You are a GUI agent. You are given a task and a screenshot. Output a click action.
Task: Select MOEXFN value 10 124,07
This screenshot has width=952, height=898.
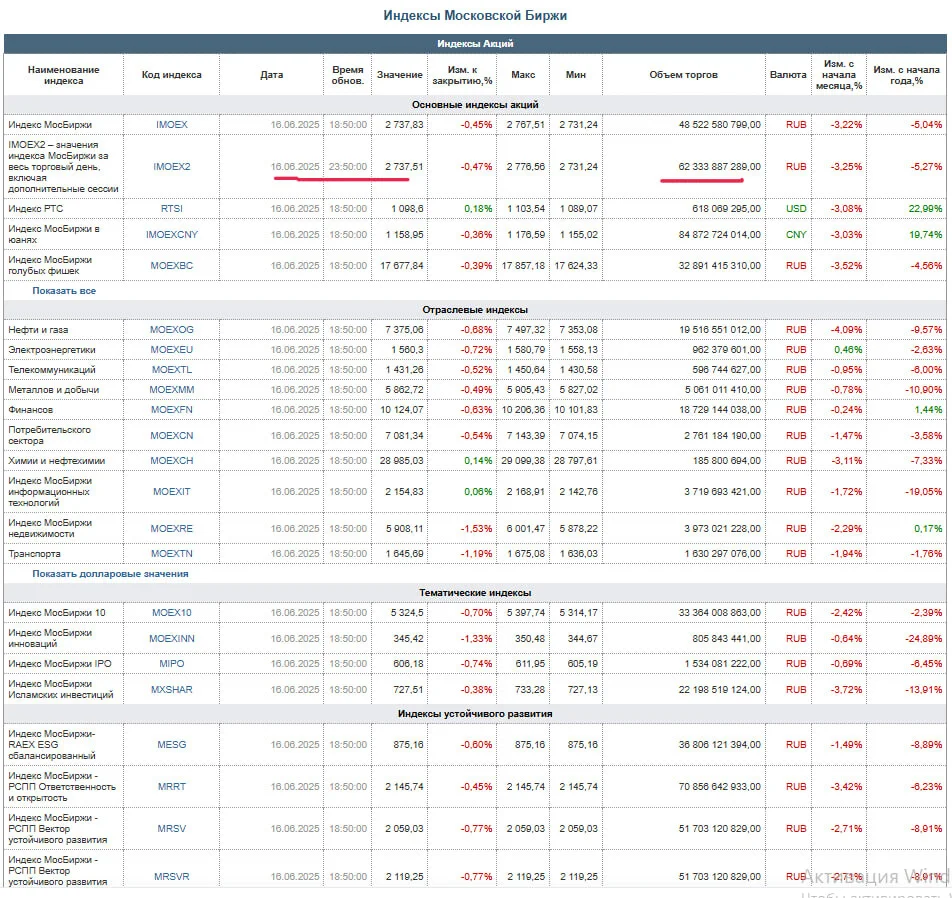[402, 410]
